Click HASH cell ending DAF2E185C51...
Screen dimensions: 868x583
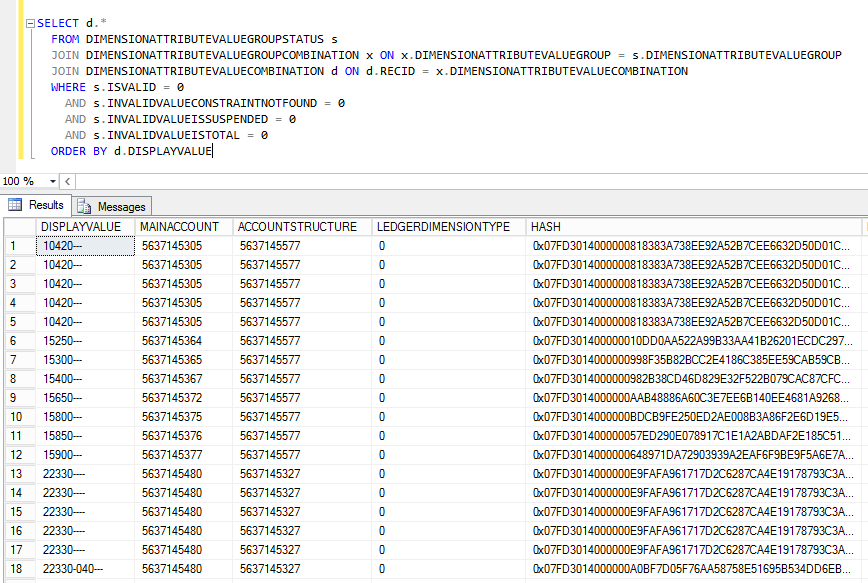click(694, 436)
